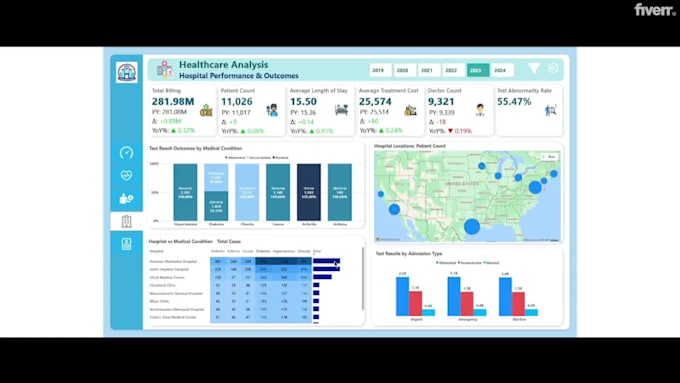
Task: Open the heart-rate page in sidebar
Action: 126,175
